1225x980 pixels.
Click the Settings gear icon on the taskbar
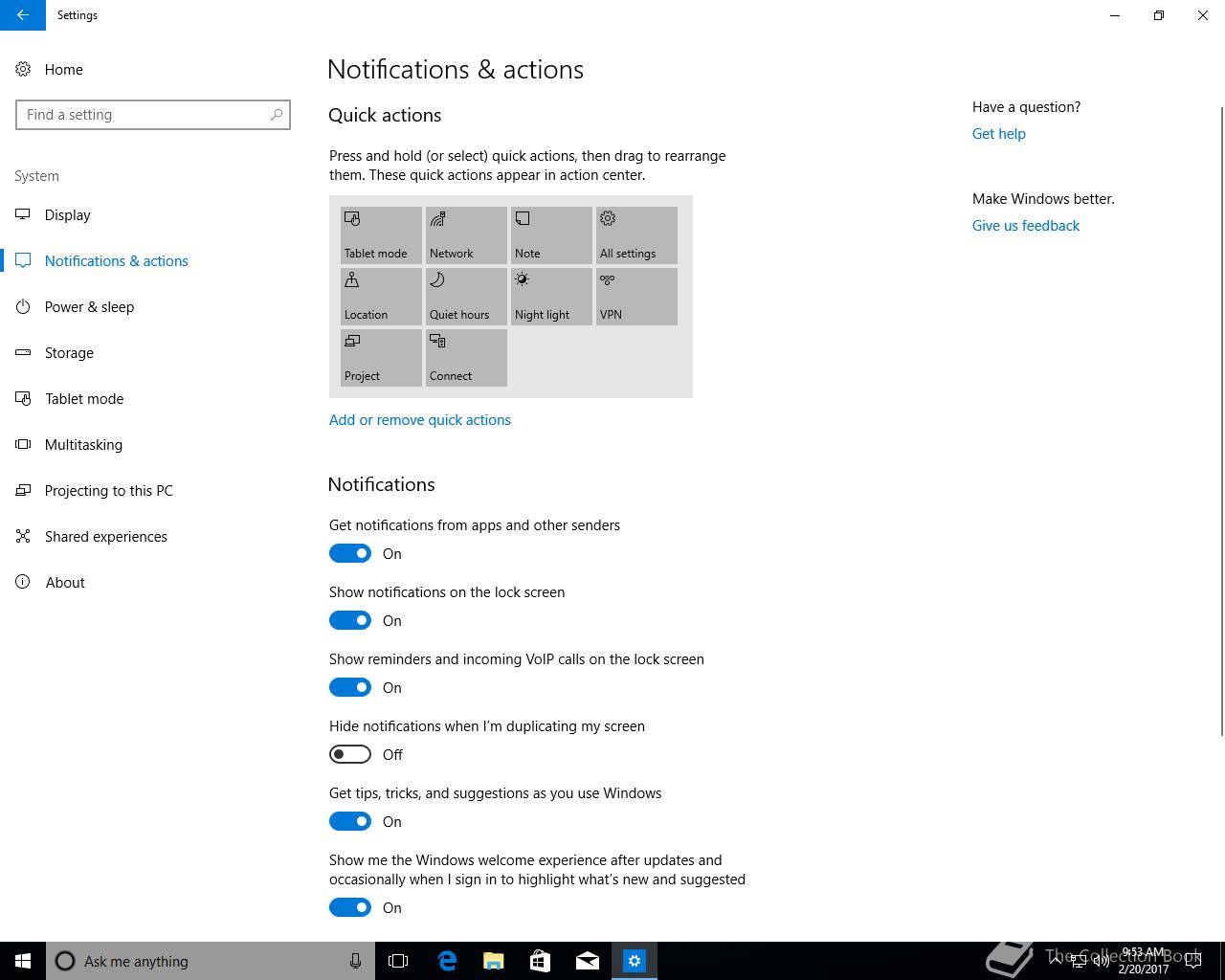[635, 961]
